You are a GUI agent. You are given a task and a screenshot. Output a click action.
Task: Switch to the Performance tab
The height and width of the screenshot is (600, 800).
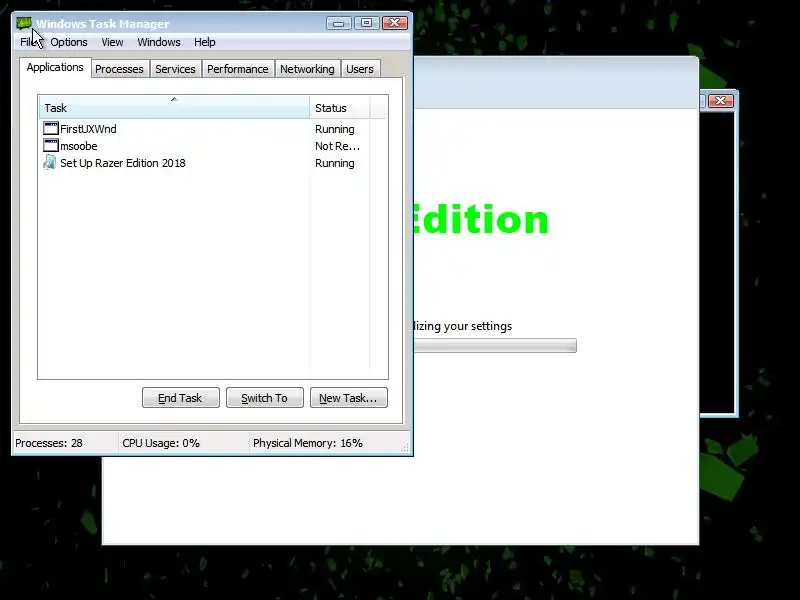pos(238,69)
